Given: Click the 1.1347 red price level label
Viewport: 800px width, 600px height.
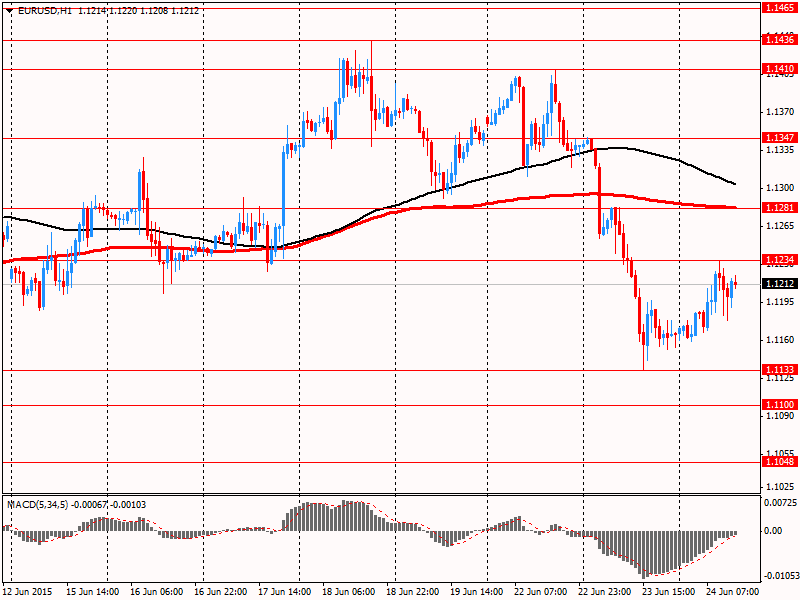Looking at the screenshot, I should coord(779,138).
